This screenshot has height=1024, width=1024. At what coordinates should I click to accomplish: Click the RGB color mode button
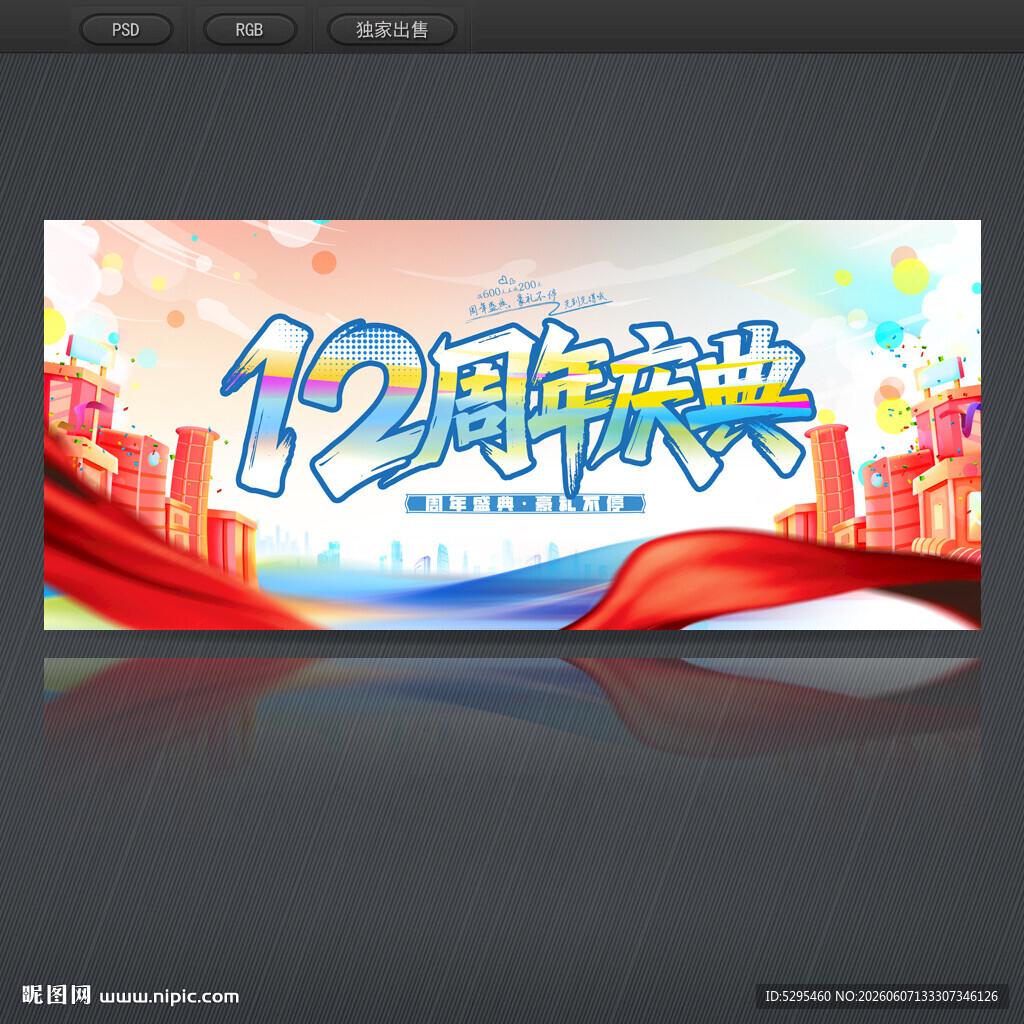[x=249, y=30]
